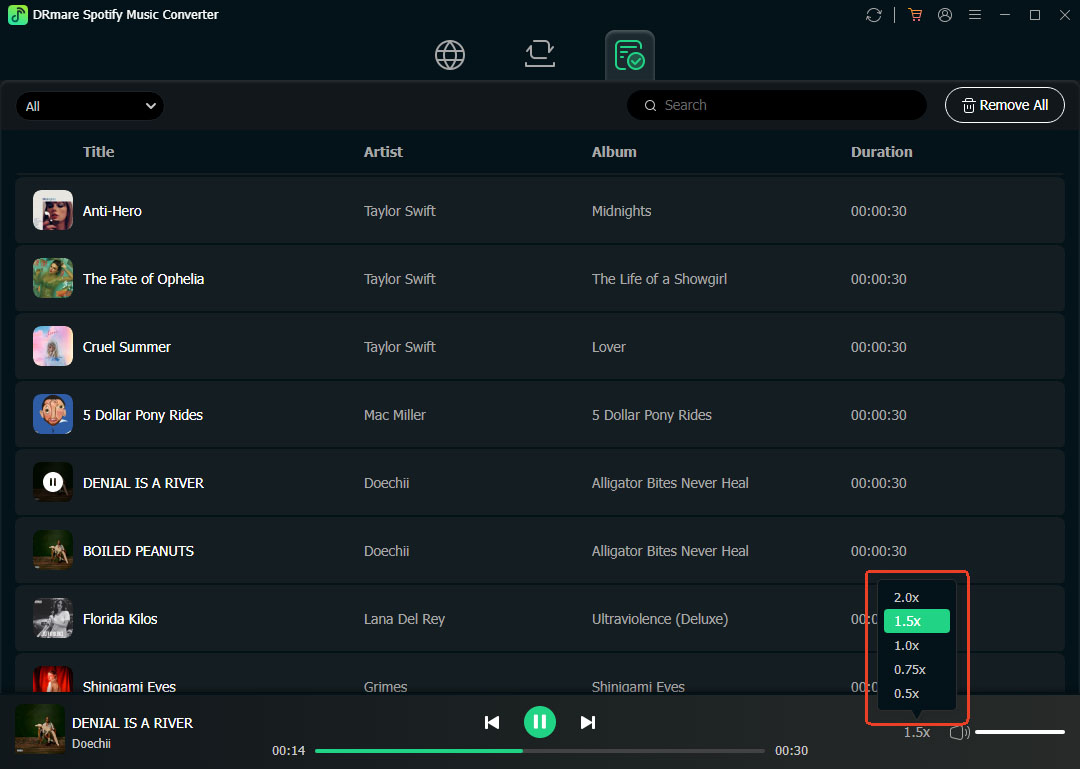Click the Cruel Summer album cover
This screenshot has width=1080, height=769.
[53, 346]
